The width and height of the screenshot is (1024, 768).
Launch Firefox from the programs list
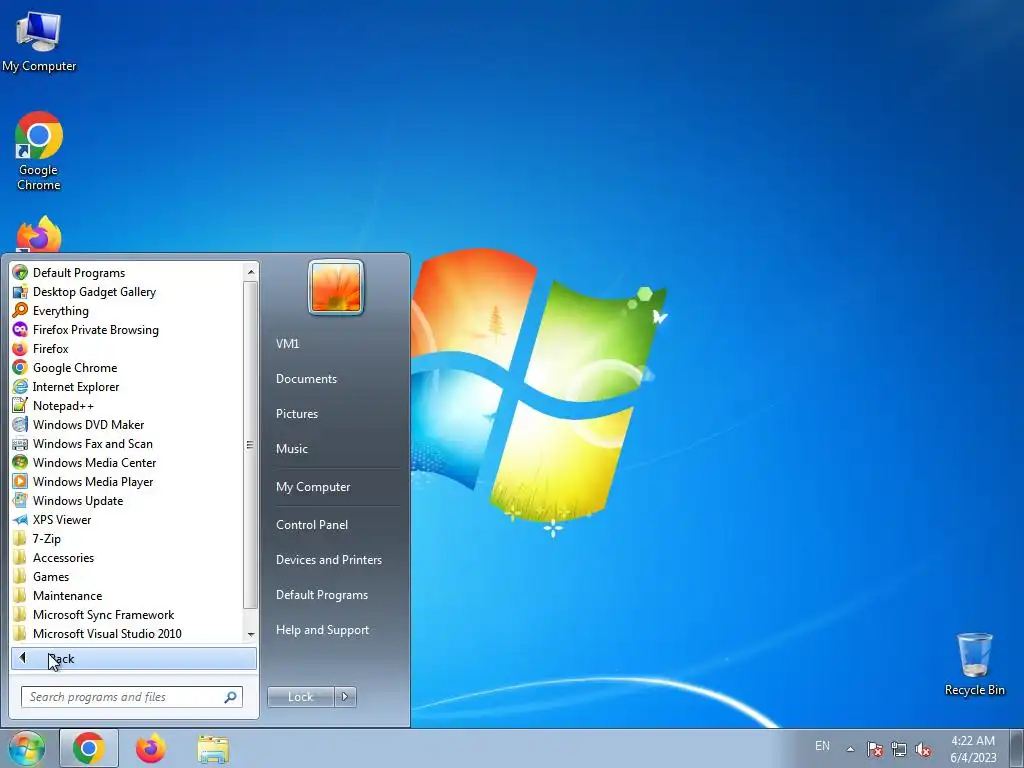pos(127,349)
